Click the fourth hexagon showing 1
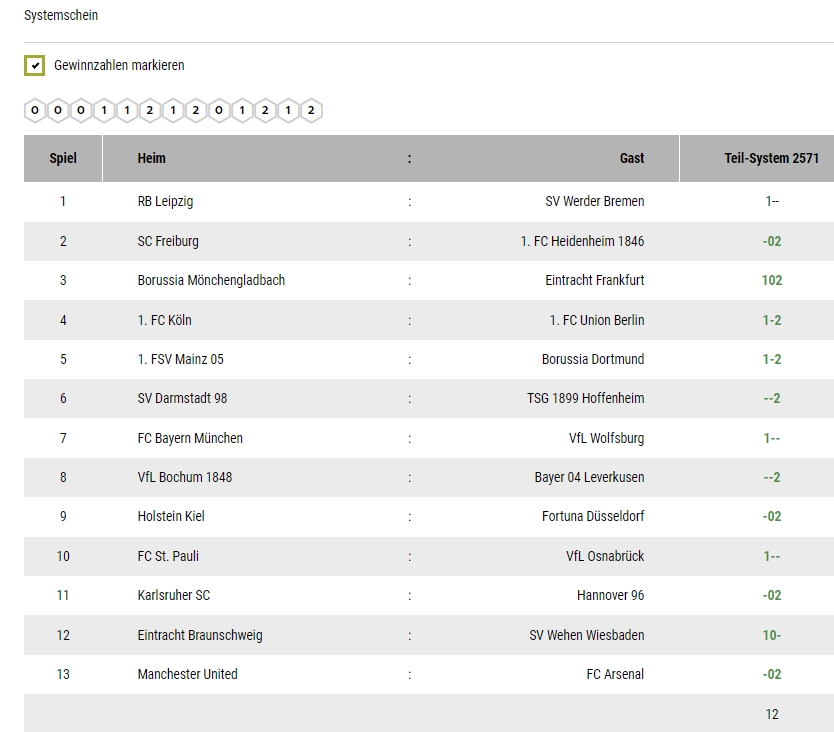834x732 pixels. (x=104, y=111)
